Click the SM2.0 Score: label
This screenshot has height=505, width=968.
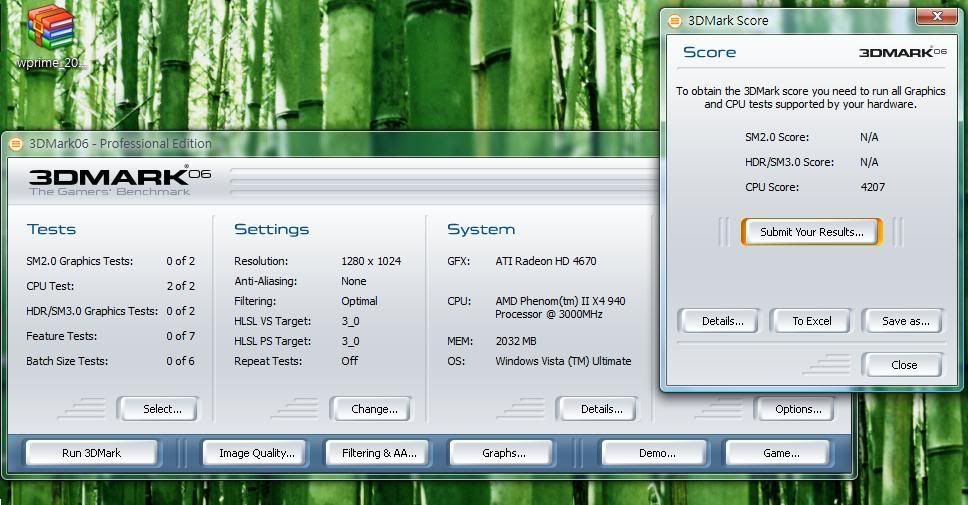click(777, 137)
